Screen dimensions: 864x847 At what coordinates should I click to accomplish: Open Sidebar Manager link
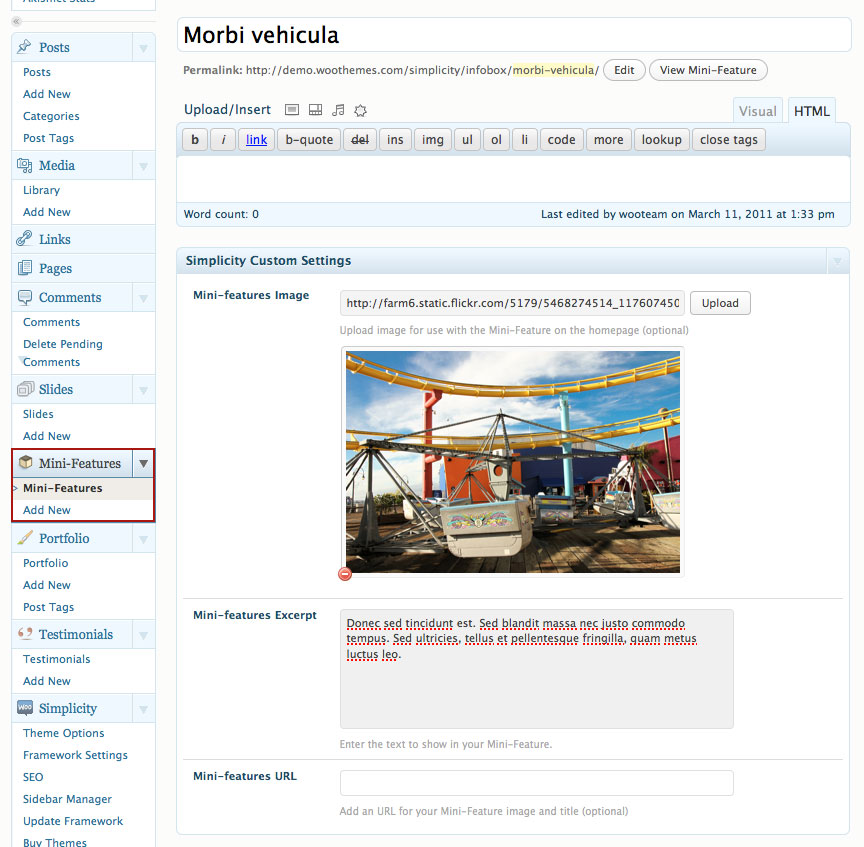coord(67,799)
